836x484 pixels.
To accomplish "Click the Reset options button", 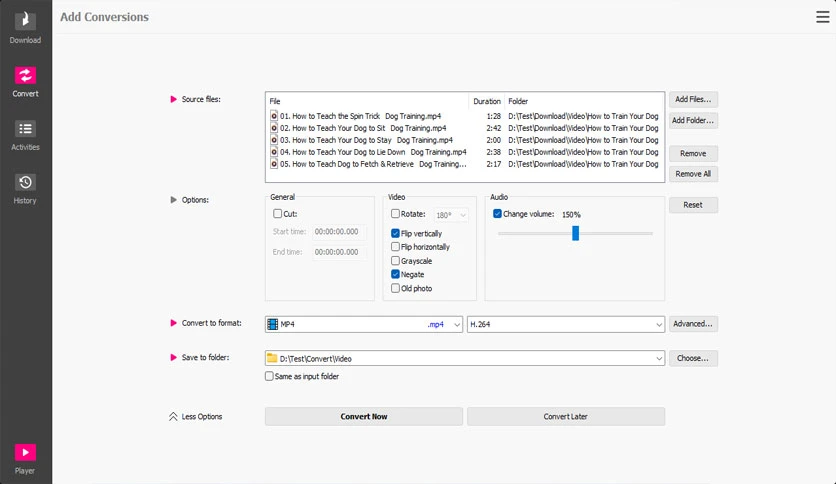I will pyautogui.click(x=693, y=205).
